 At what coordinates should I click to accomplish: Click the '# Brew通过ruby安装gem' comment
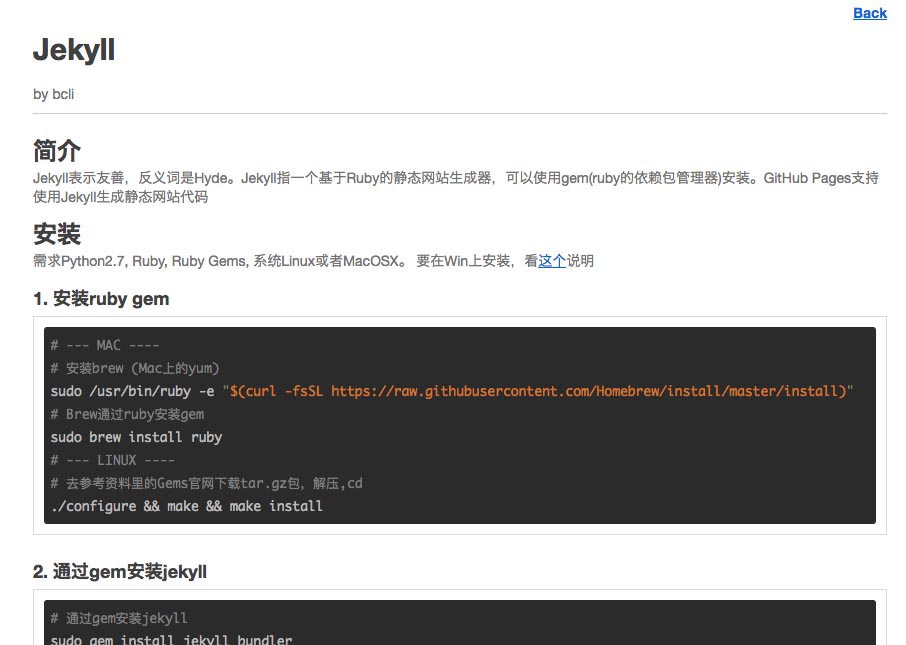127,414
